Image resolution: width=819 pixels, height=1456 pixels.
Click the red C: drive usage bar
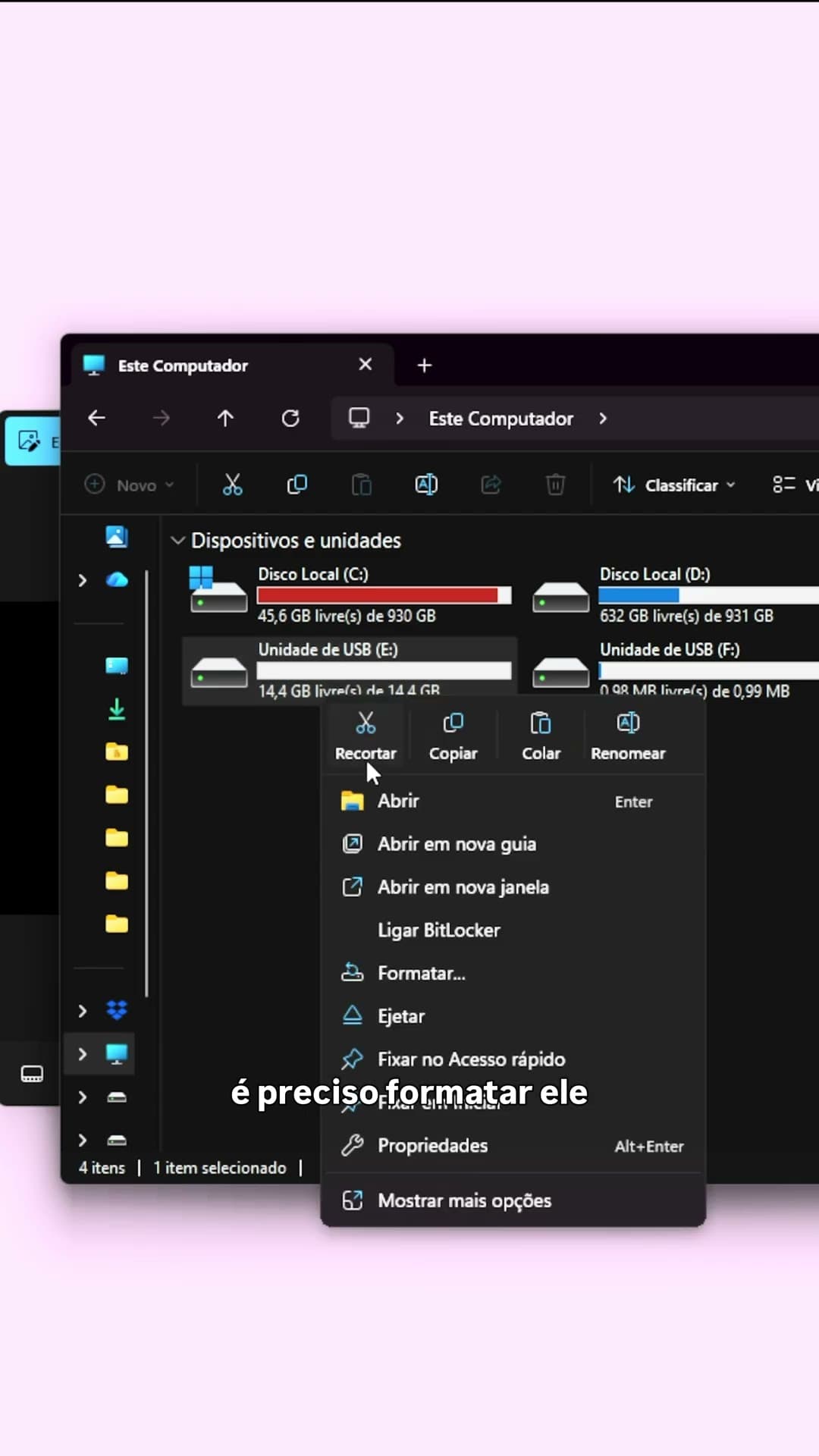click(x=384, y=595)
